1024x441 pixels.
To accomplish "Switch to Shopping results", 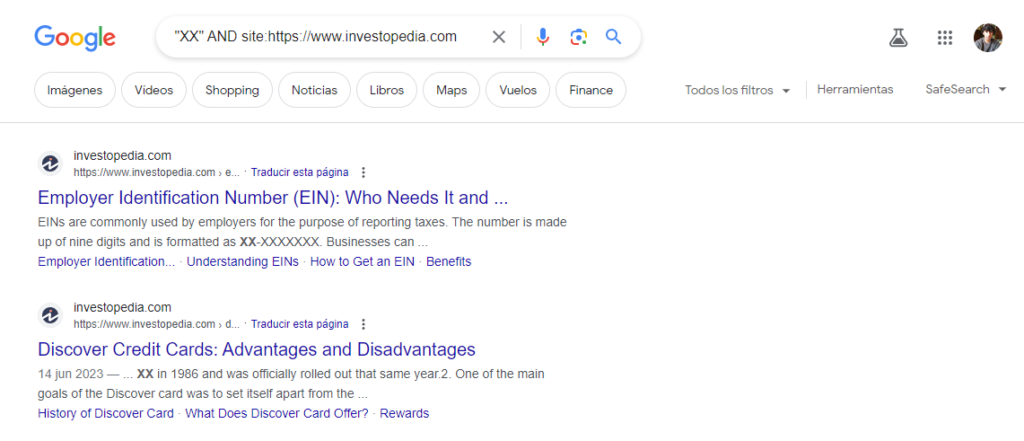I will [x=232, y=90].
